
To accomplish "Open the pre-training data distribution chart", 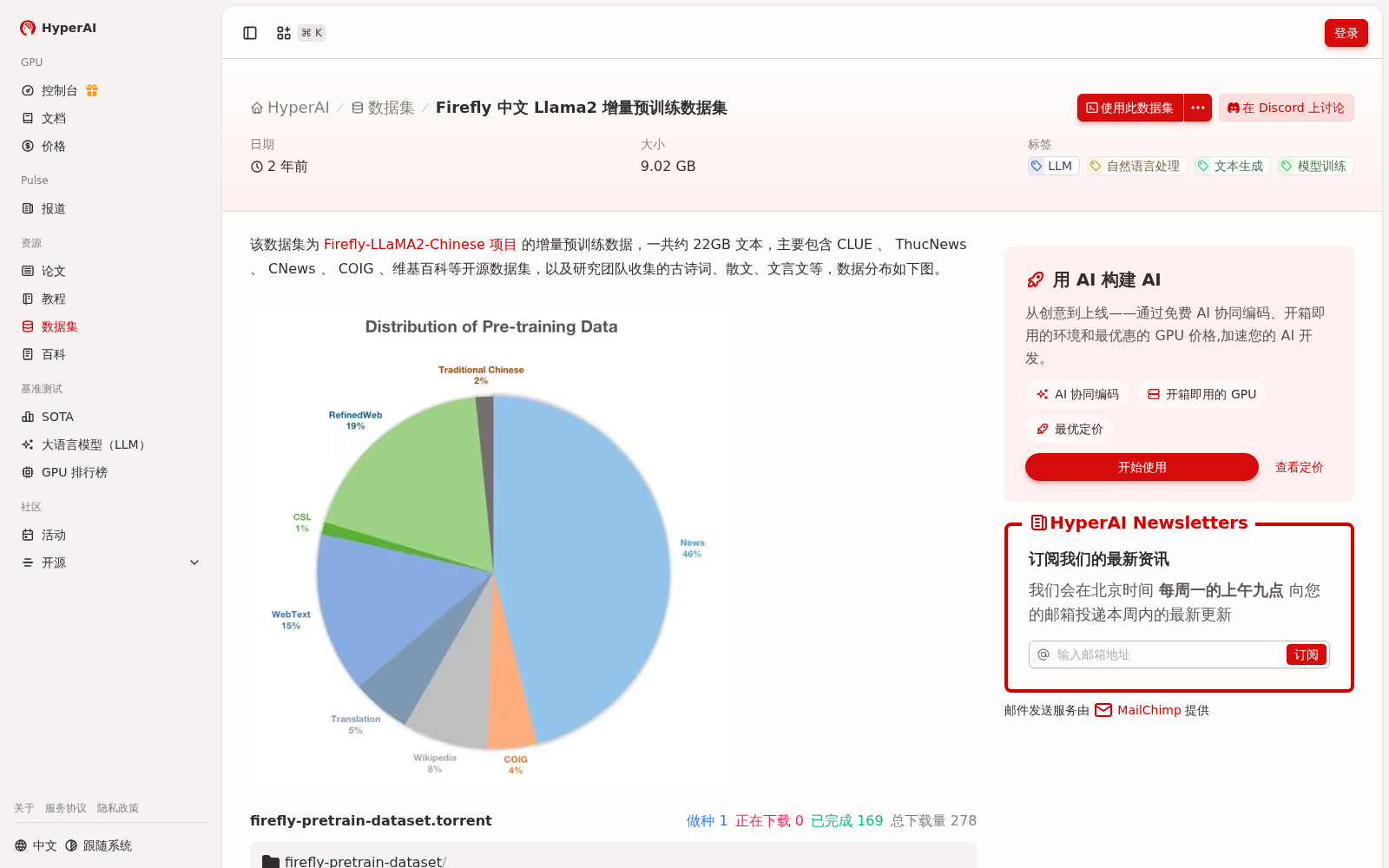I will pyautogui.click(x=490, y=546).
